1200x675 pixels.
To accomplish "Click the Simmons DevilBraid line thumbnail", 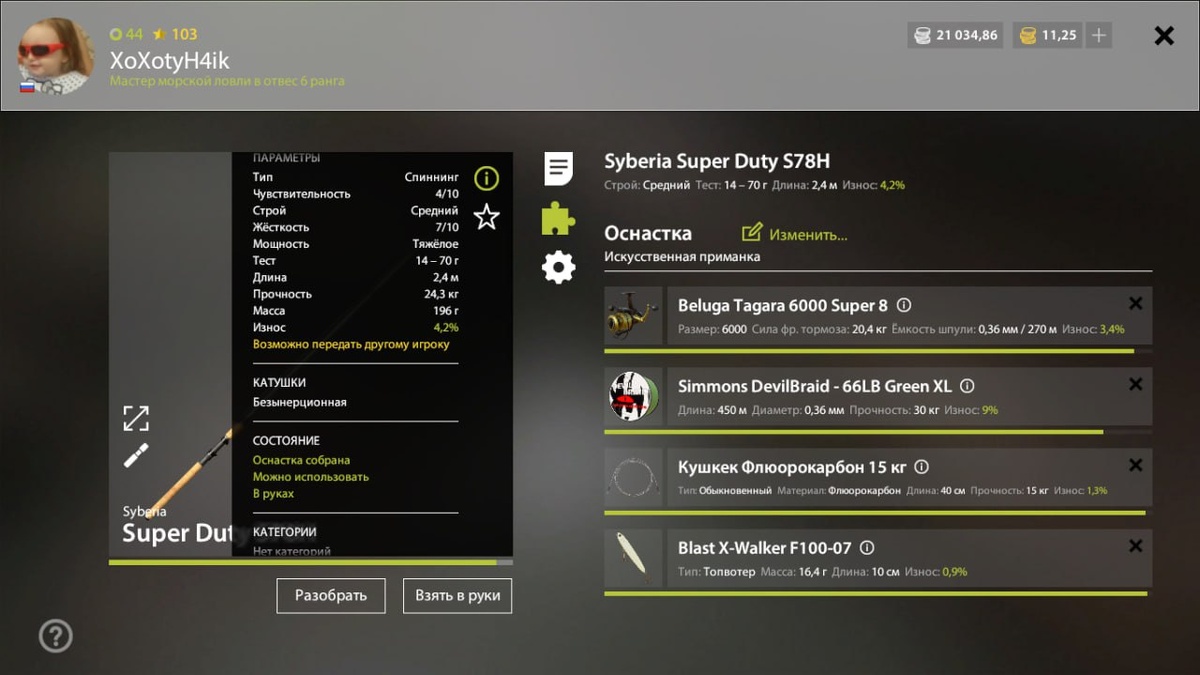I will [x=633, y=397].
